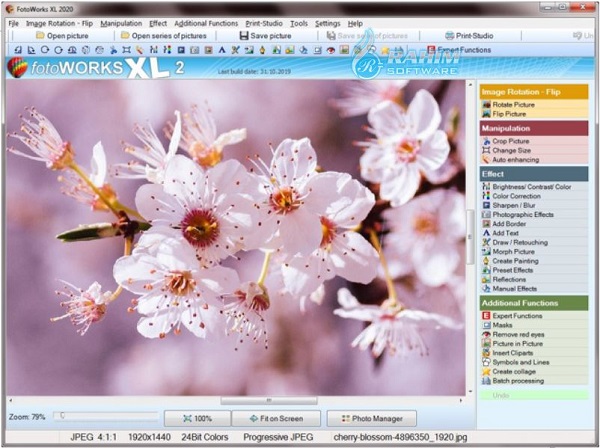The image size is (600, 448).
Task: Open Masks in Additional Functions panel
Action: pos(534,325)
